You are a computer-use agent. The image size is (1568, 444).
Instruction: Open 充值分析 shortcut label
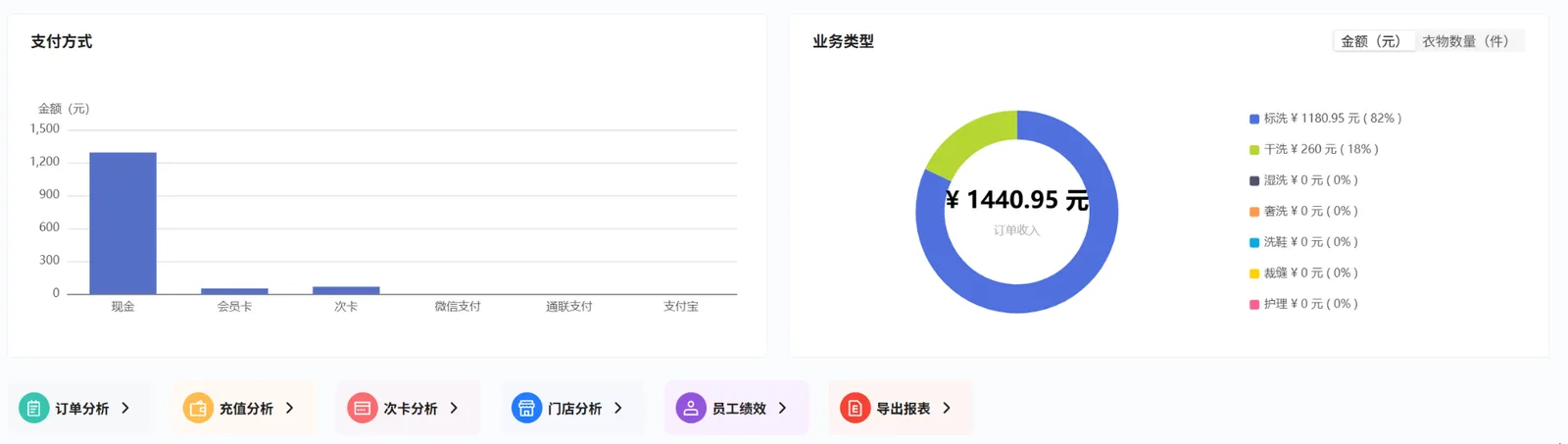coord(246,409)
